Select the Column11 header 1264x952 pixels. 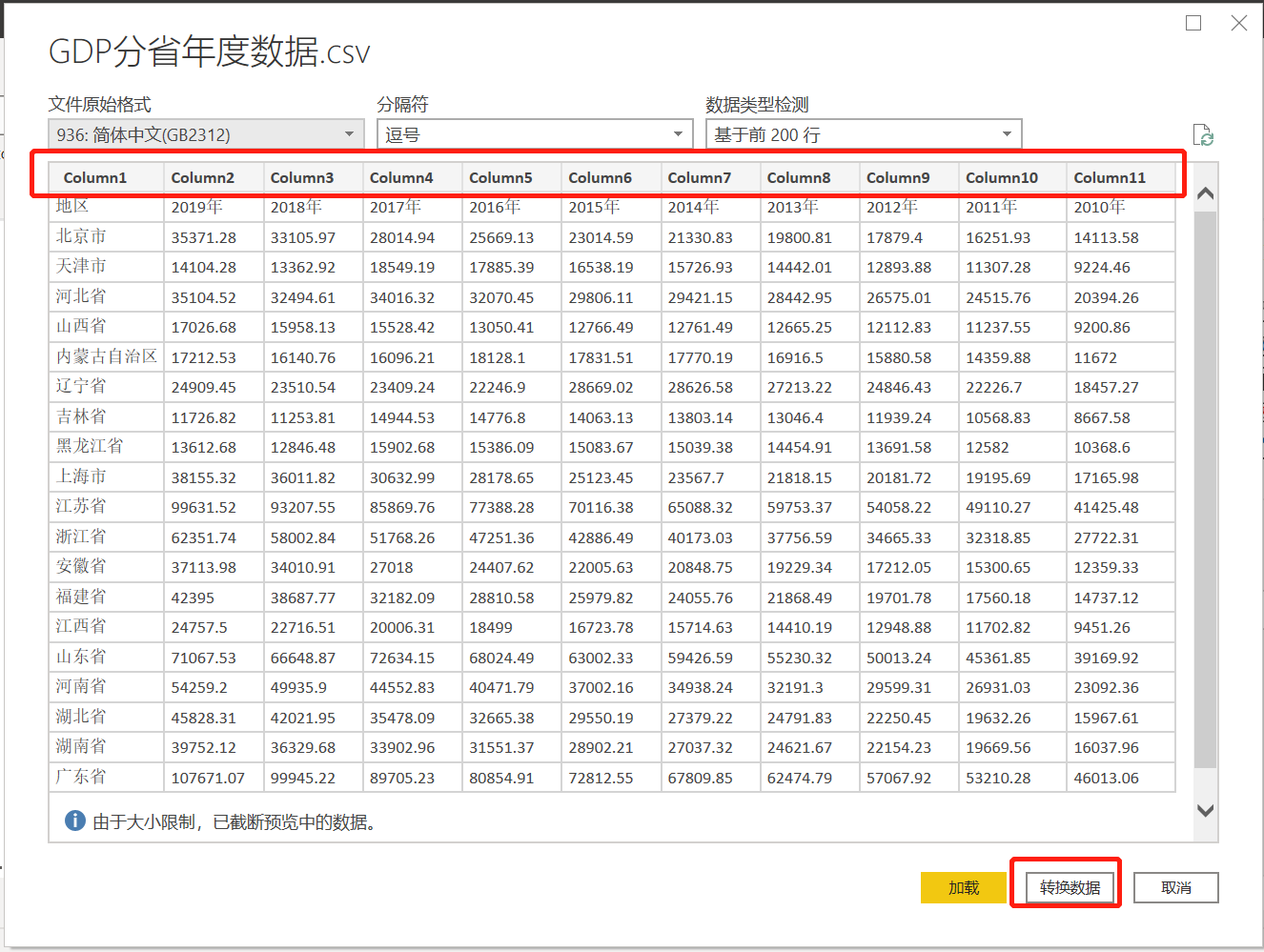point(1111,177)
